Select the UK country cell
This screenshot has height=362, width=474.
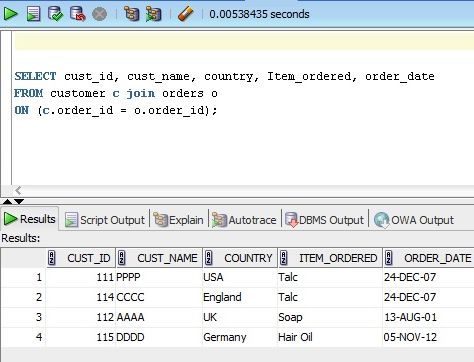pyautogui.click(x=240, y=317)
